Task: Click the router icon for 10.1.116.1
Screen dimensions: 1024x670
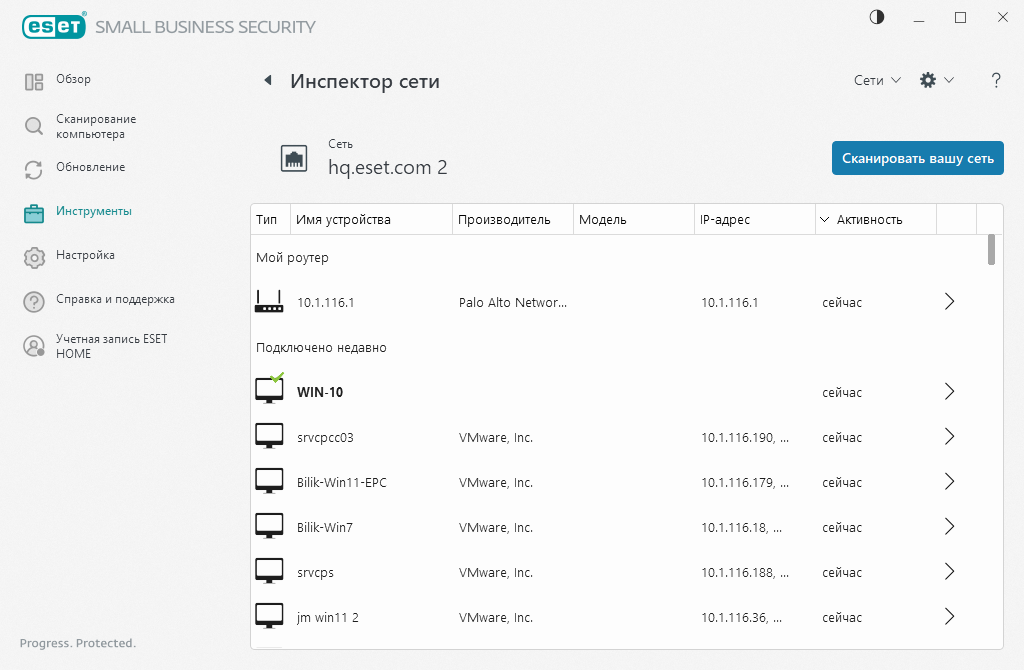Action: click(269, 300)
